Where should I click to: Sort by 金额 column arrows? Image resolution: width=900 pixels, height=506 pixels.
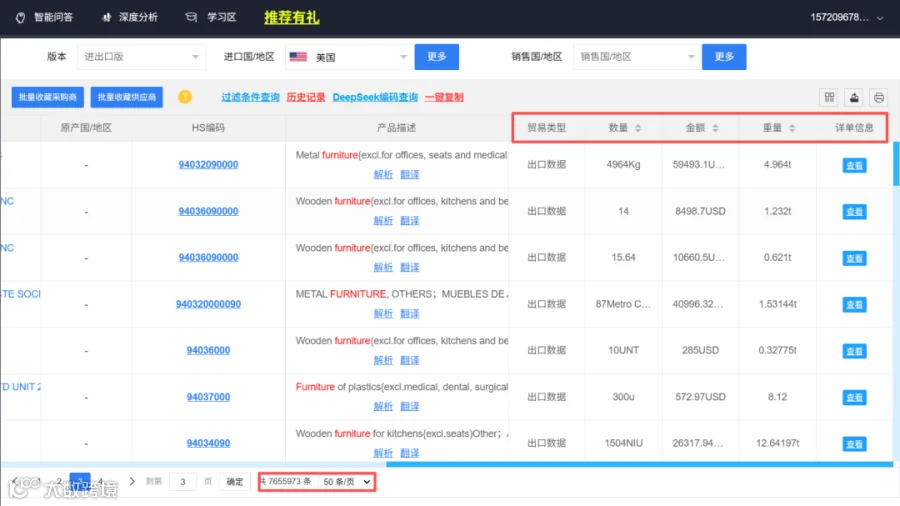715,128
